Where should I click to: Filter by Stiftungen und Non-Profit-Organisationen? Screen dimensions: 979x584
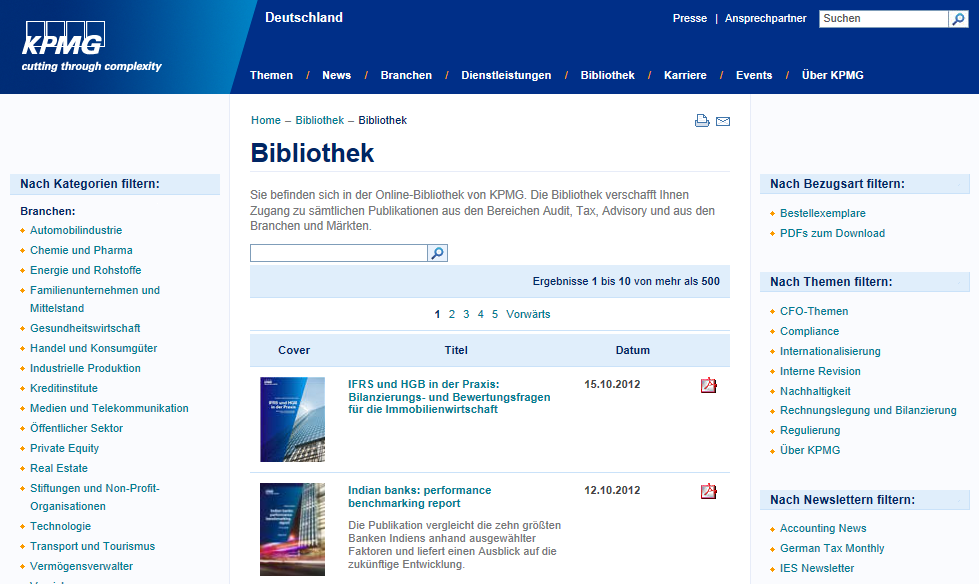pos(95,497)
